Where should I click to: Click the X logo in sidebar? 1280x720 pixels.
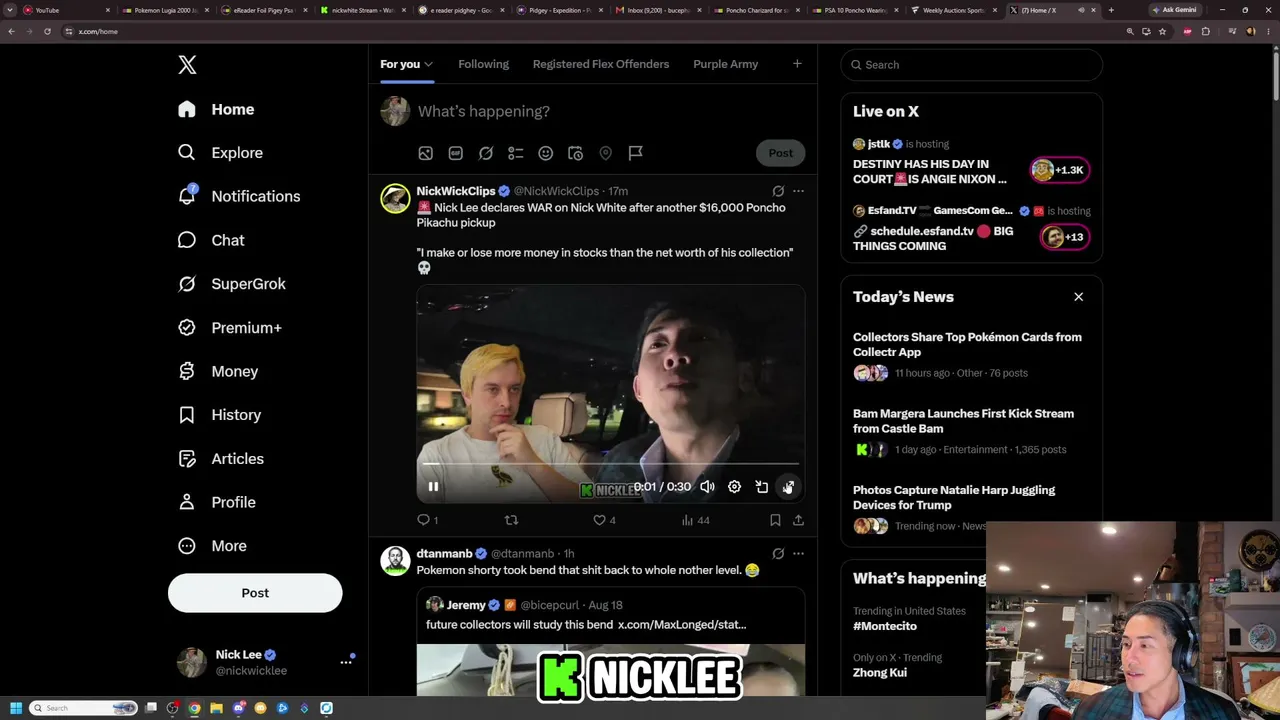coord(187,65)
